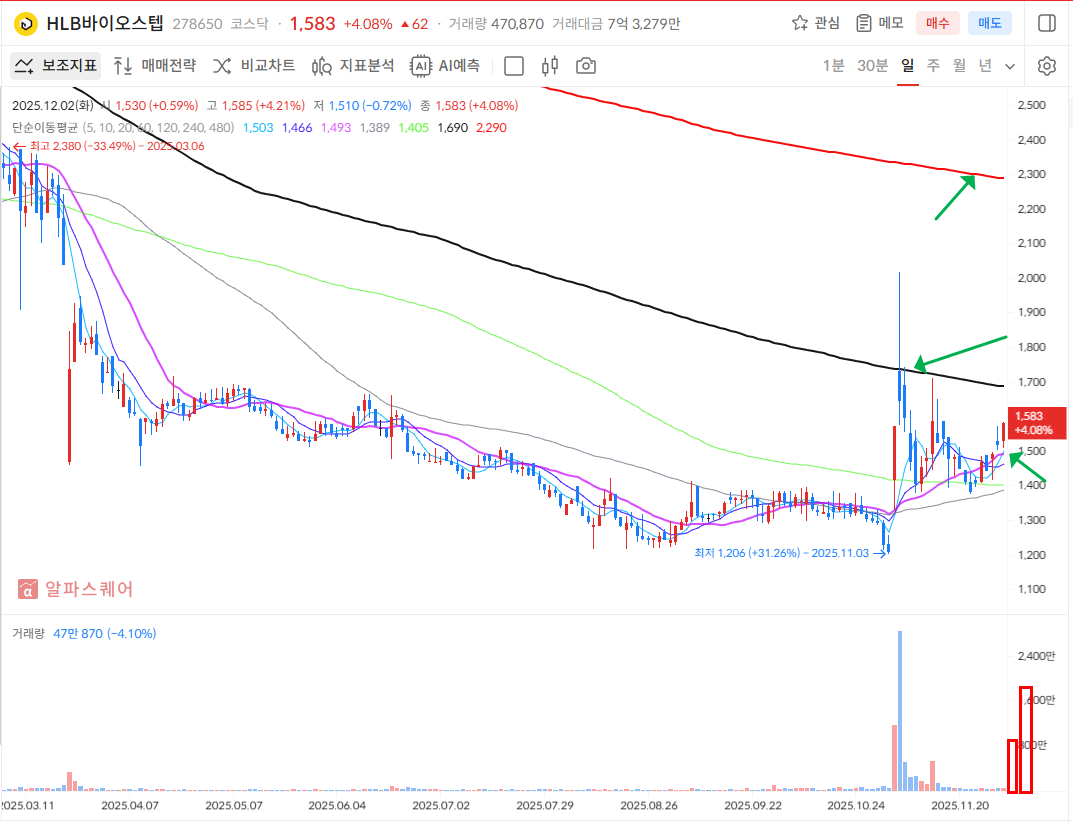Toggle the right side panel layout

pyautogui.click(x=1047, y=23)
